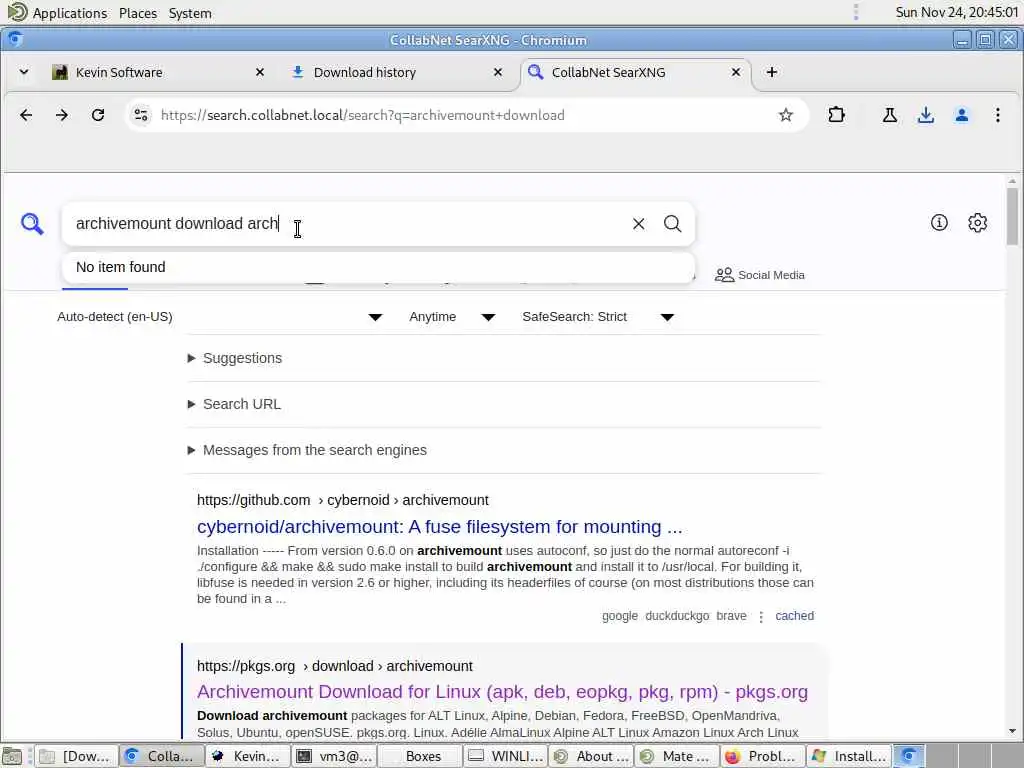
Task: Open a new browser tab
Action: coord(772,72)
